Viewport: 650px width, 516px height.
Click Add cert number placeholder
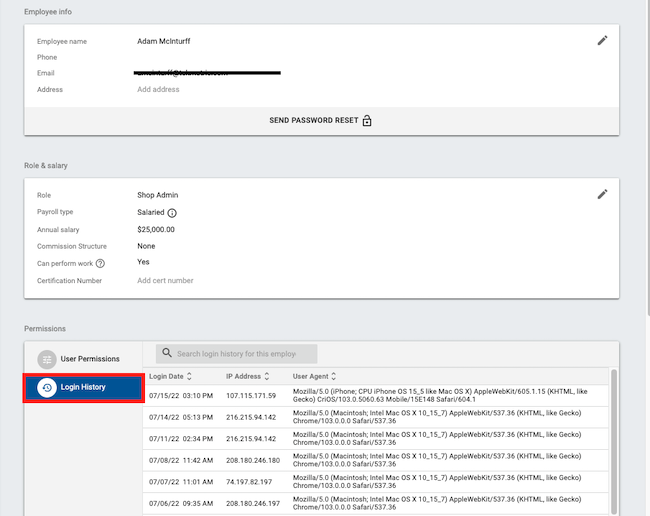point(165,281)
